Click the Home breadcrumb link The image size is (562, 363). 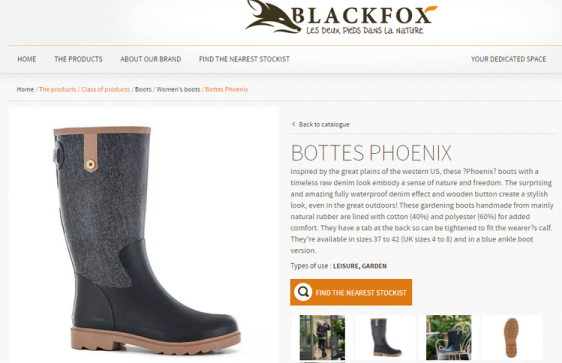(25, 89)
